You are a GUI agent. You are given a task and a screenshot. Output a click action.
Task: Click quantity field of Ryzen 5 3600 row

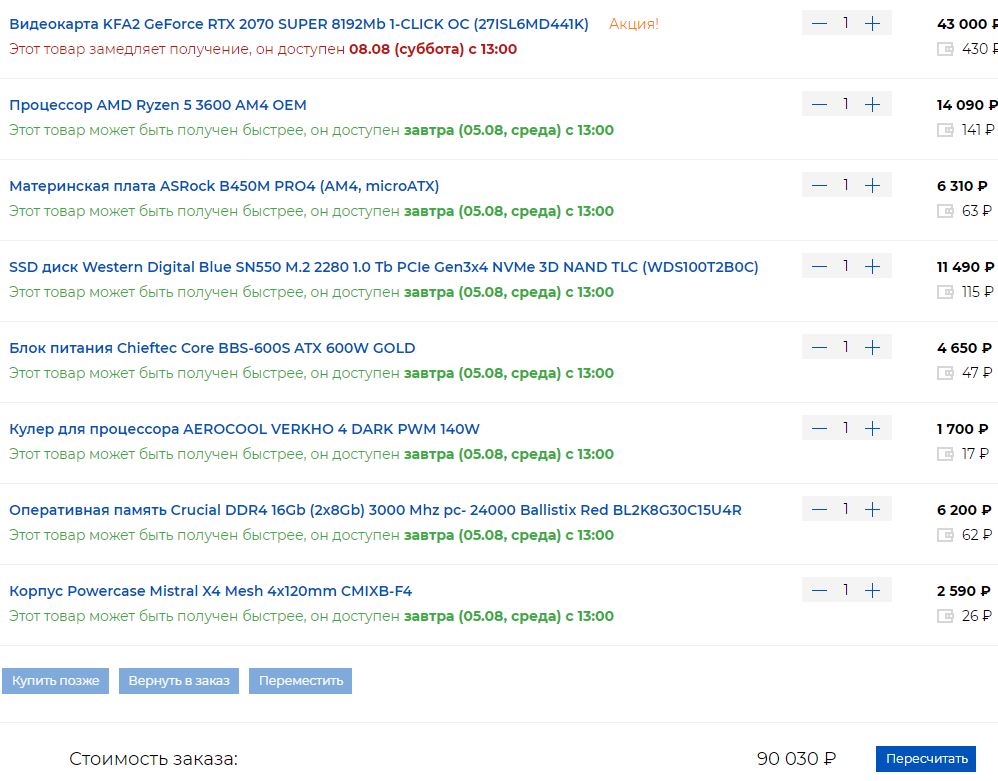point(846,104)
